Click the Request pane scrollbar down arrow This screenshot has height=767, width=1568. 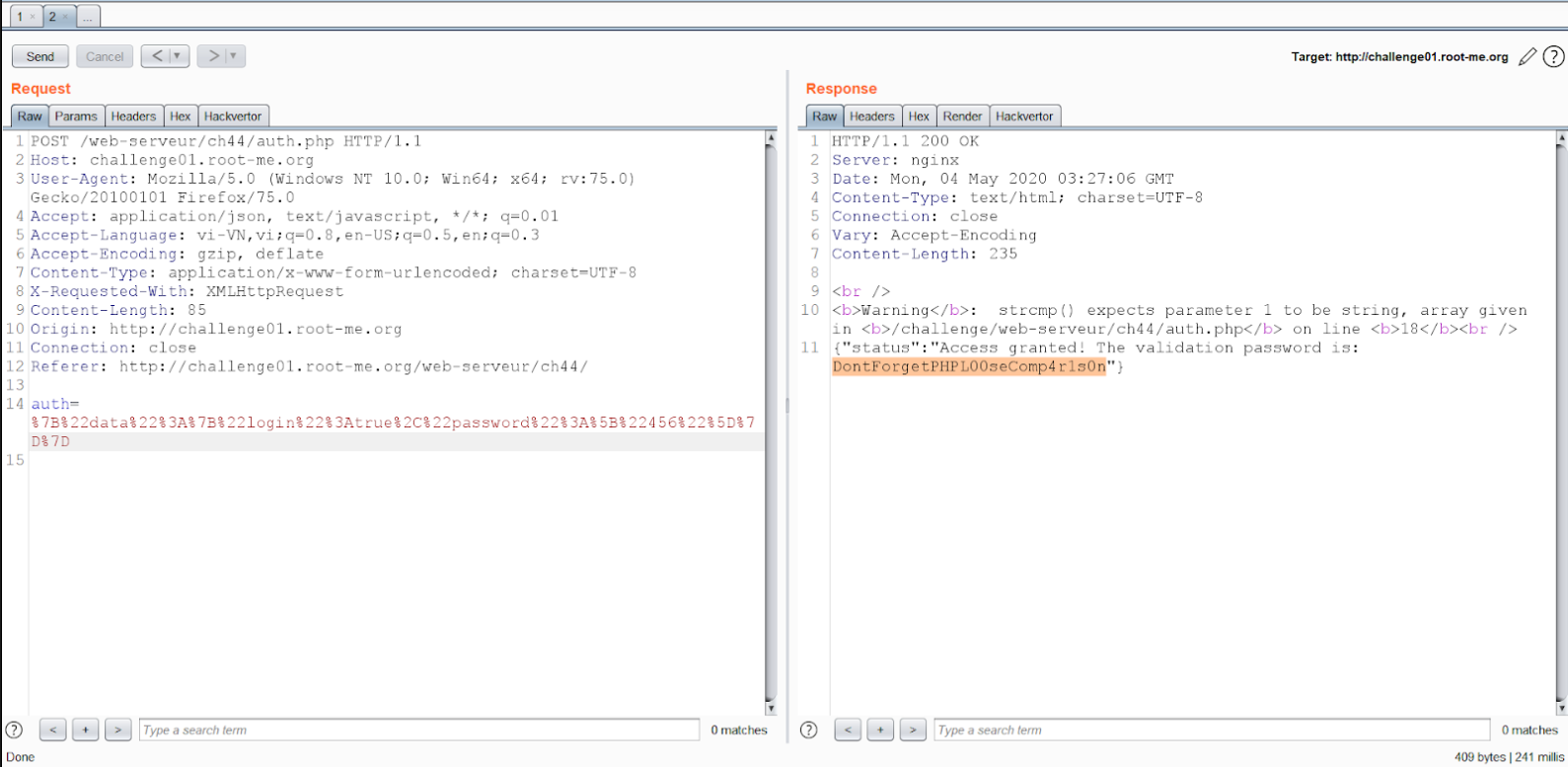pos(771,707)
